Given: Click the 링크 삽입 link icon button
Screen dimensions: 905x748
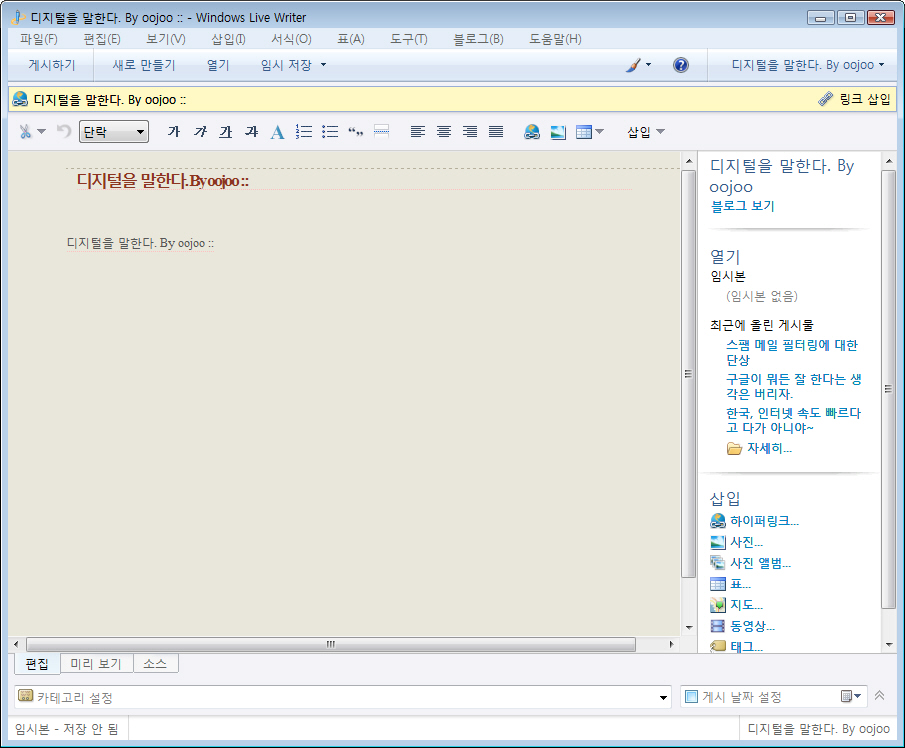Looking at the screenshot, I should point(855,99).
